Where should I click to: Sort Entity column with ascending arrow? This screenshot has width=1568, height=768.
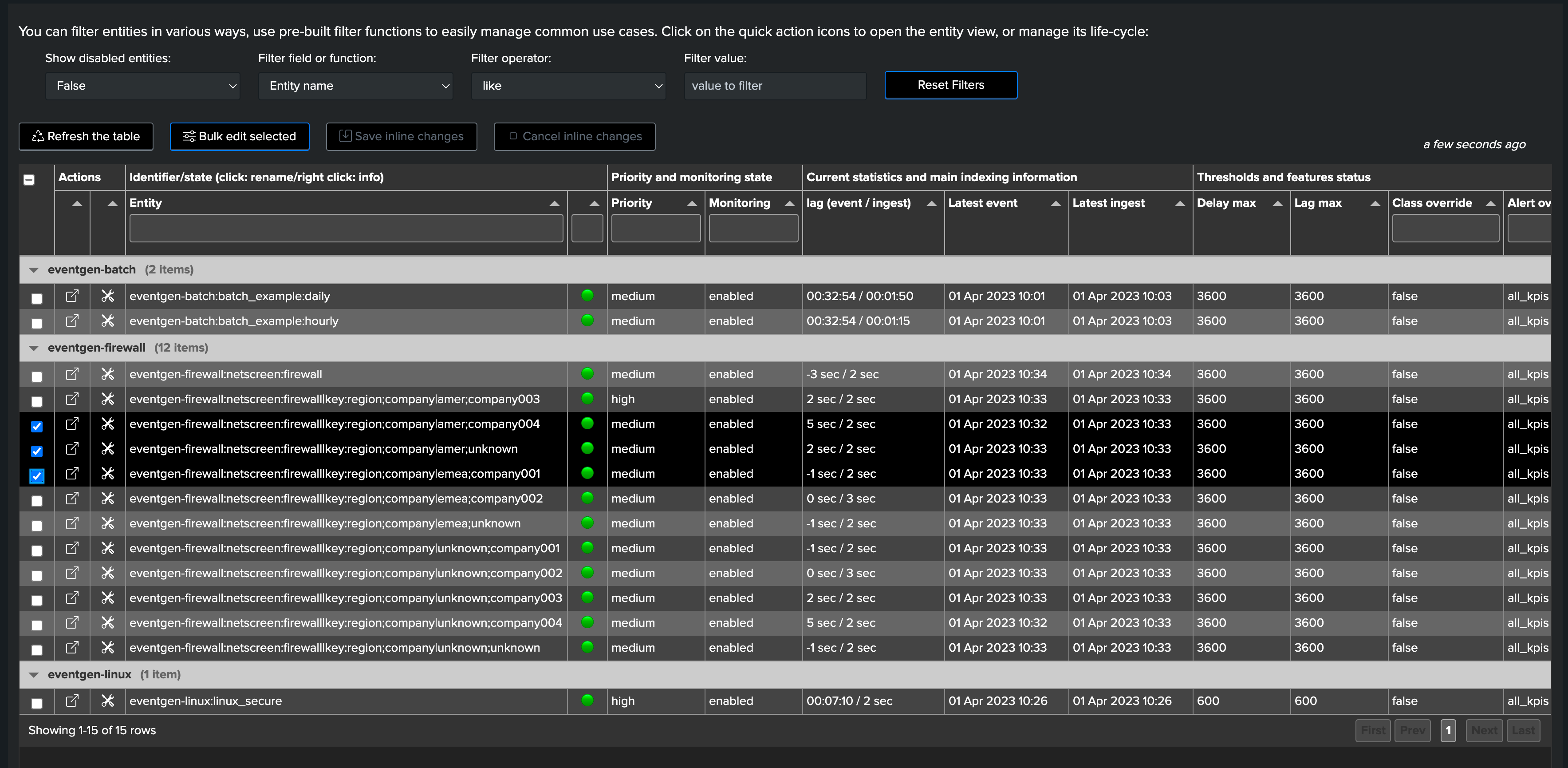tap(554, 203)
